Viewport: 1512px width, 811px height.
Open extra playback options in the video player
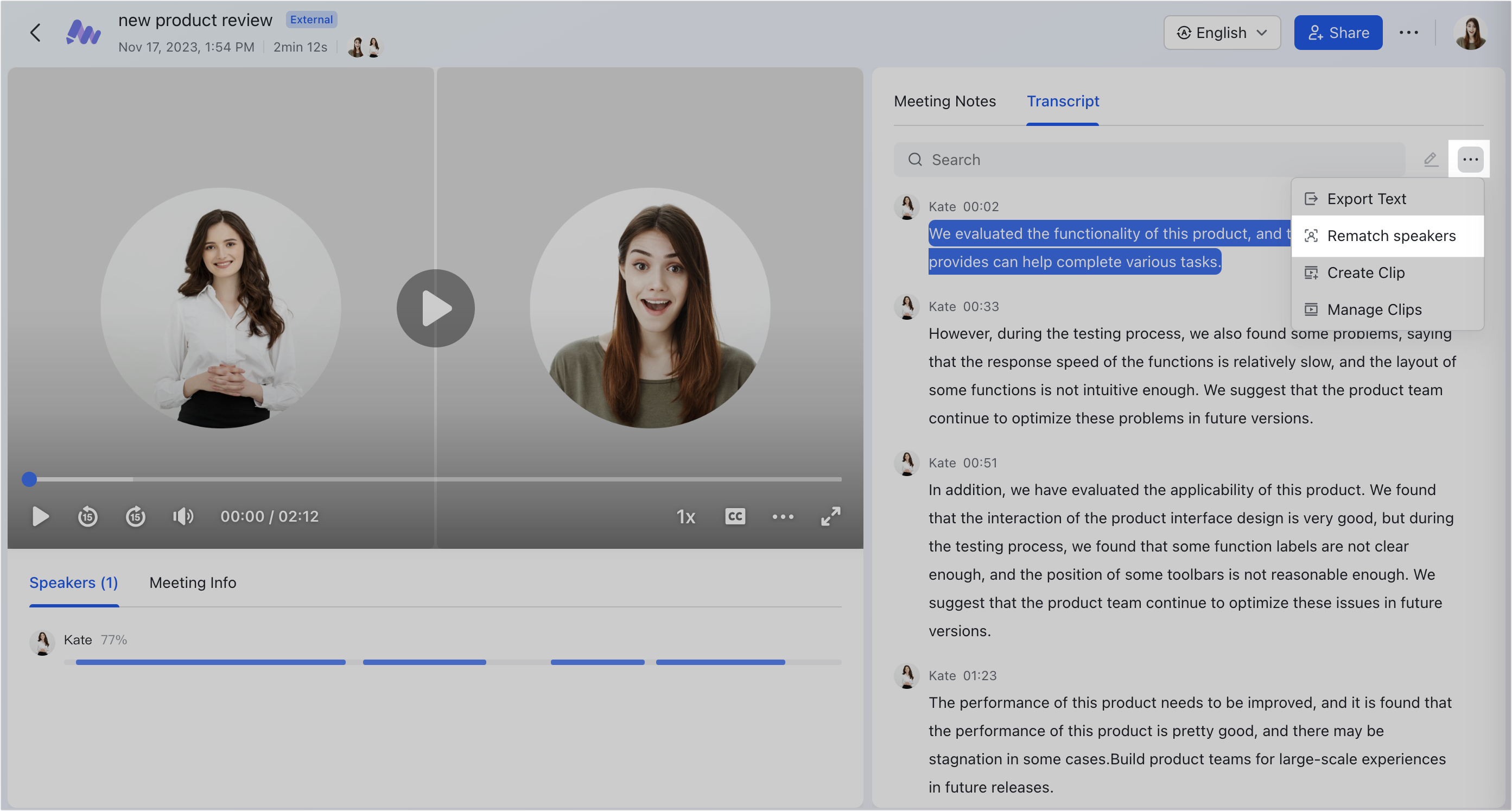click(x=783, y=517)
